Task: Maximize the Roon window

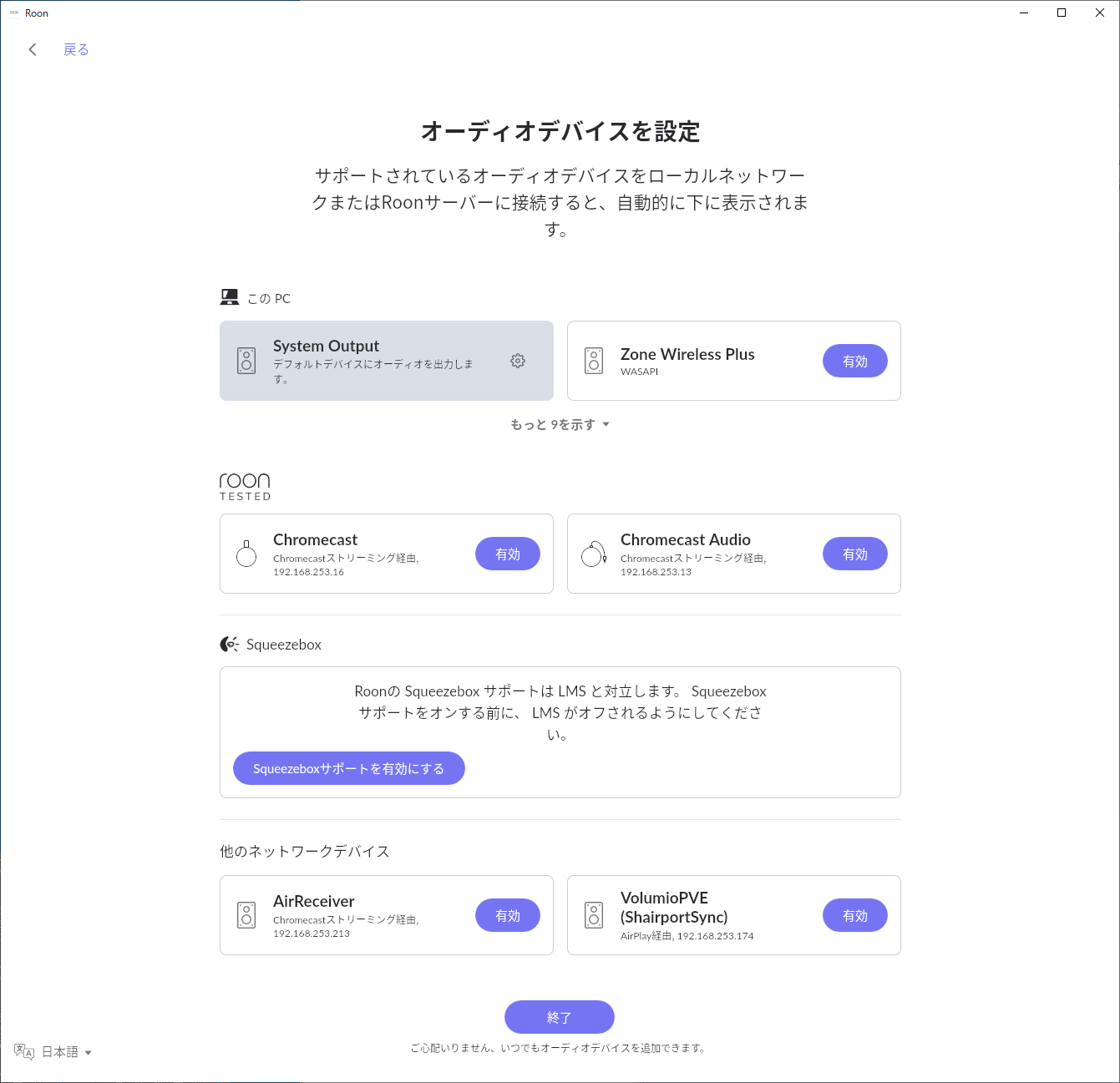Action: (1062, 13)
